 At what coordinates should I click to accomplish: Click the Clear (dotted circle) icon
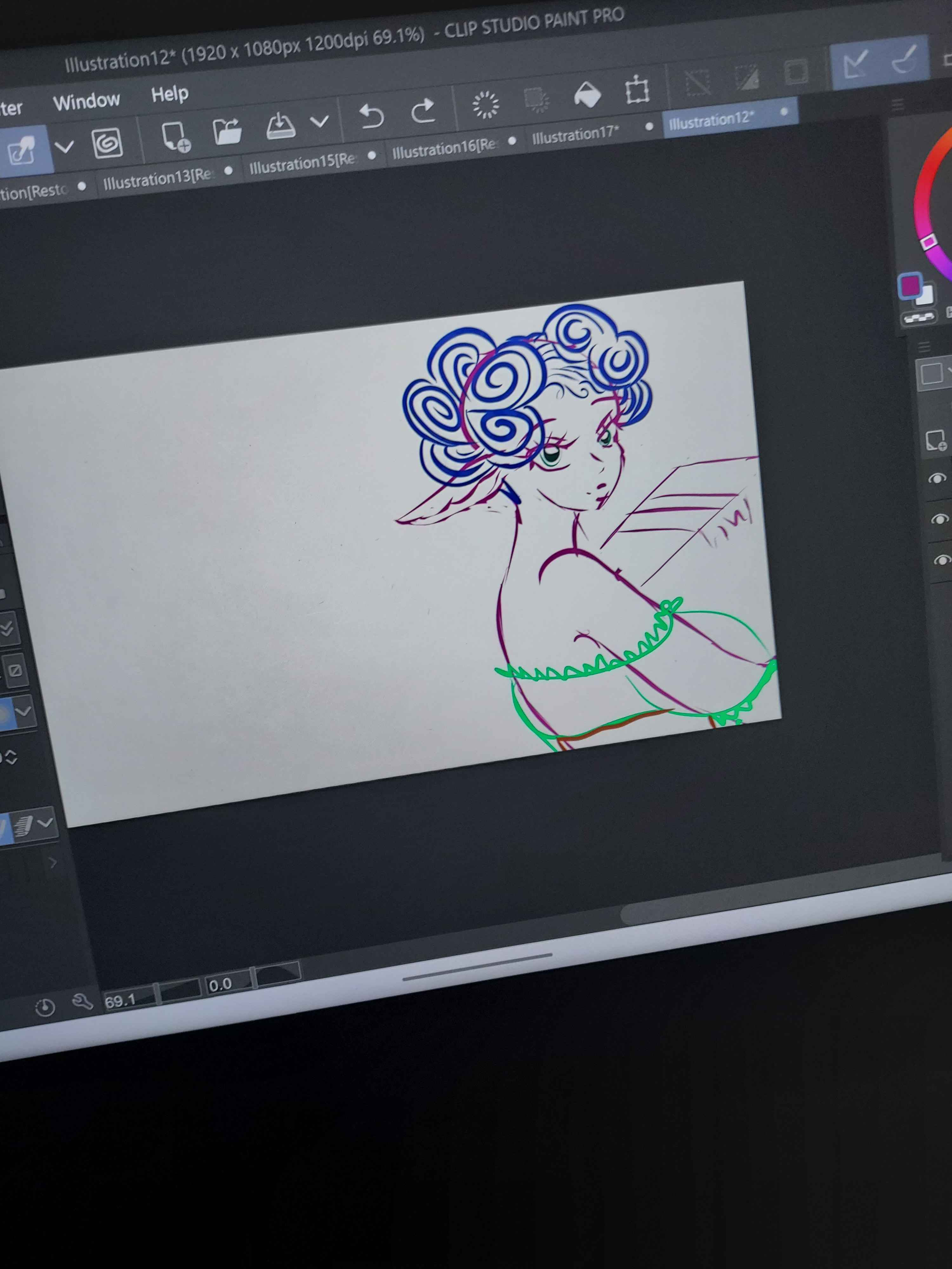tap(486, 104)
